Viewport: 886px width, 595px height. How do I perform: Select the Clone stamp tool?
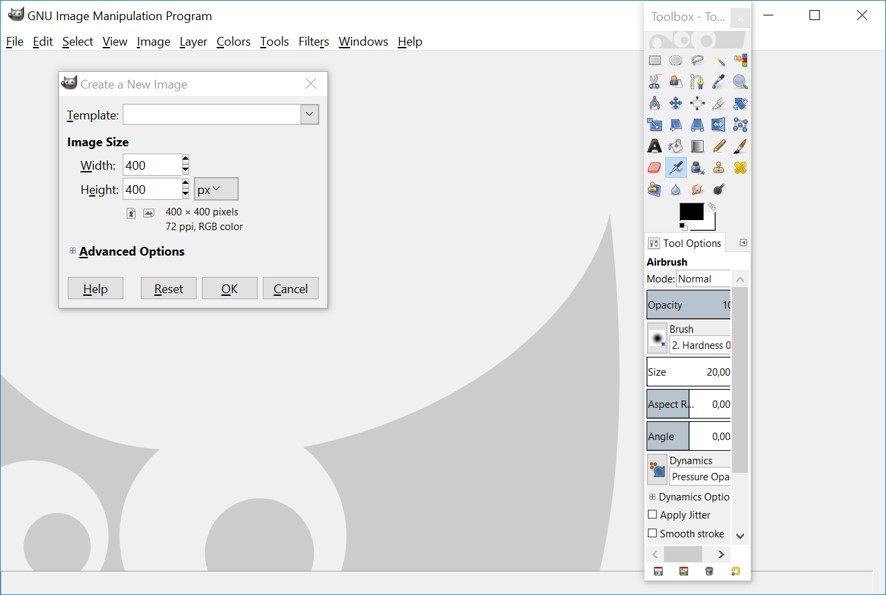click(x=719, y=168)
